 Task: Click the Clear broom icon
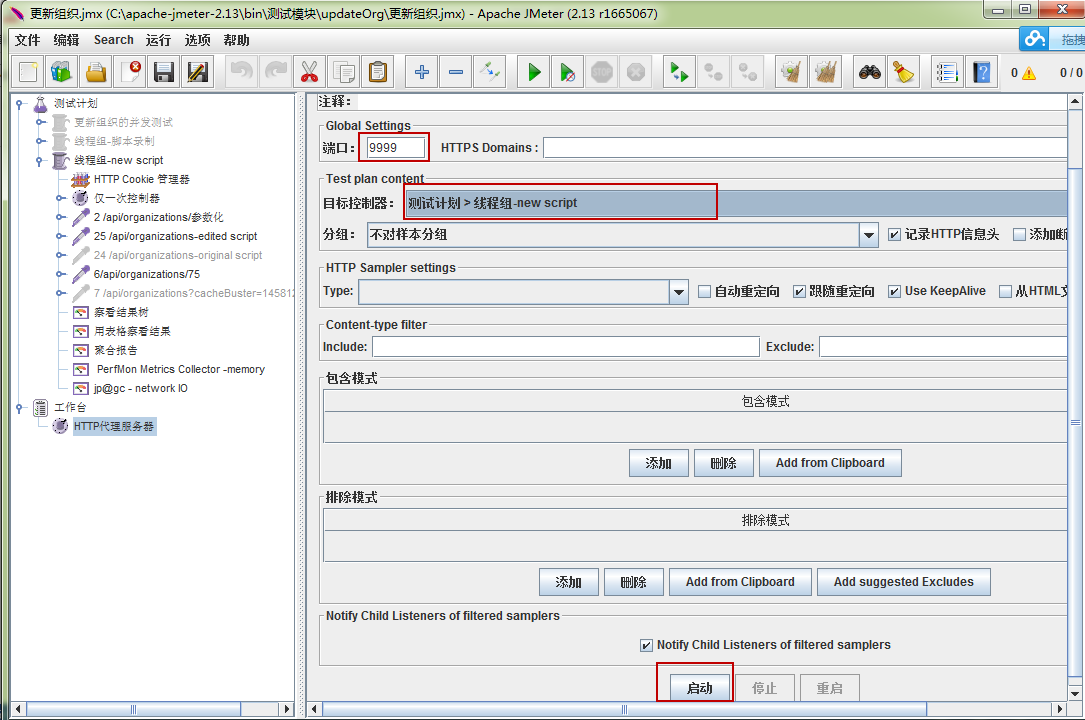point(791,72)
